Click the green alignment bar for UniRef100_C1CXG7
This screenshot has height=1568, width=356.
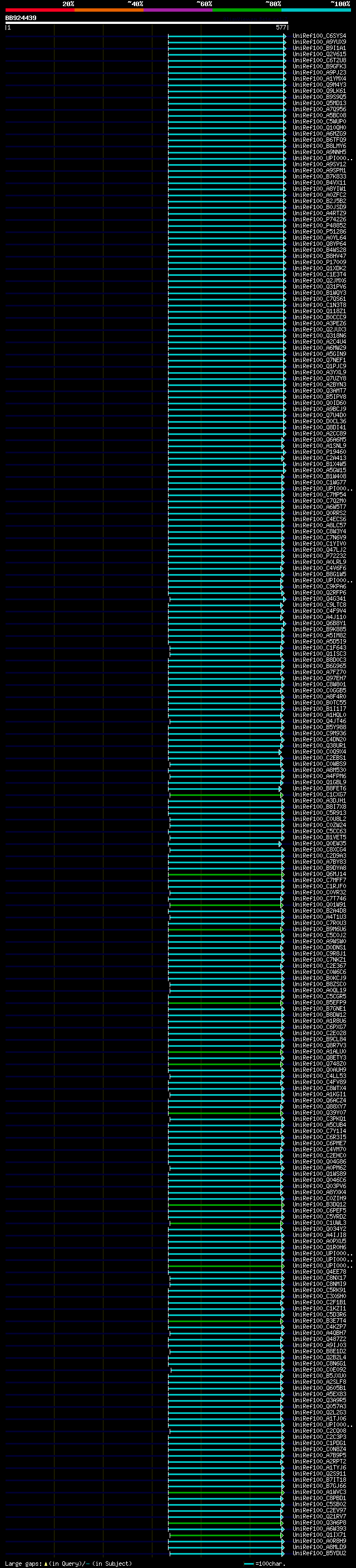click(225, 795)
